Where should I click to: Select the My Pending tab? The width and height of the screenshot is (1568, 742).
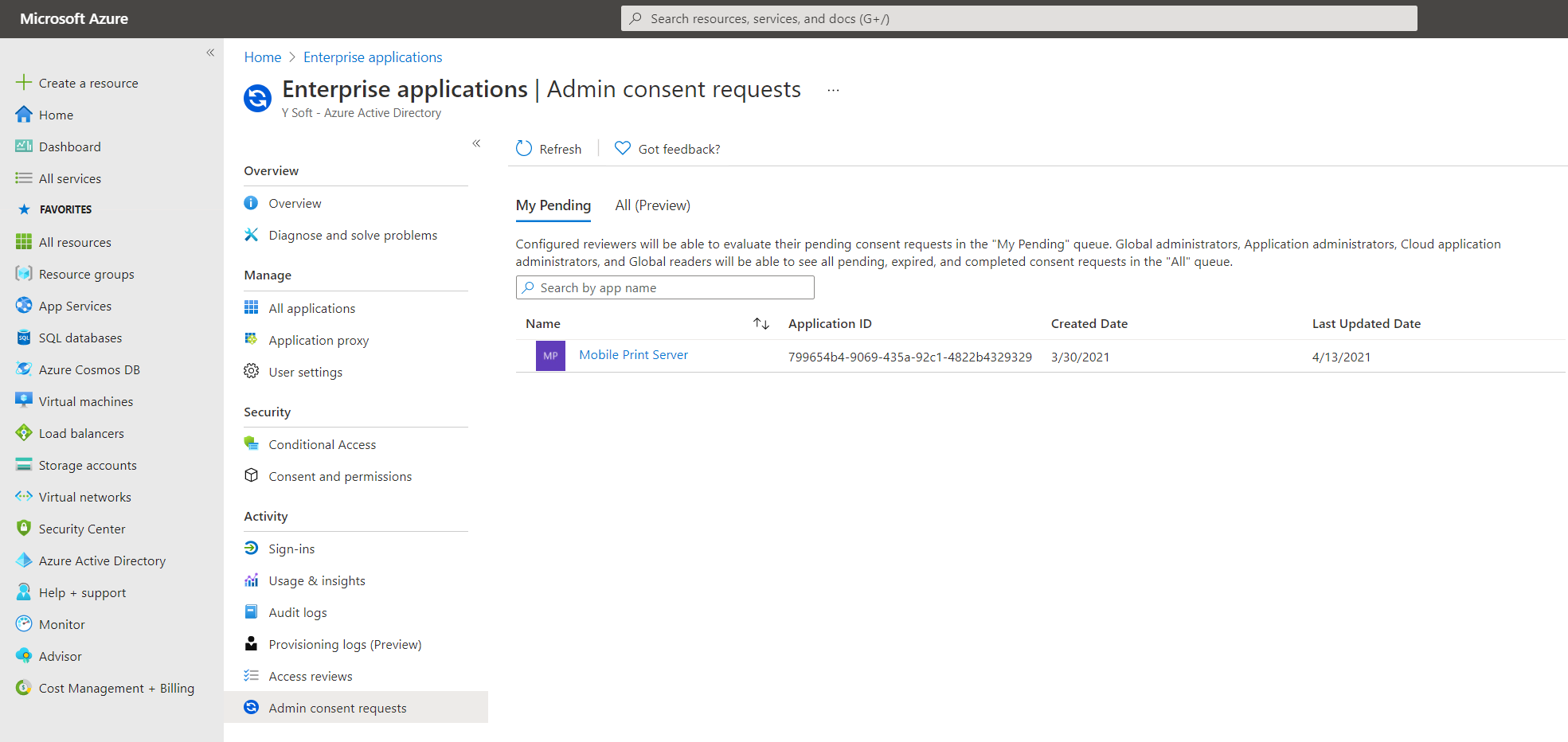pos(553,205)
